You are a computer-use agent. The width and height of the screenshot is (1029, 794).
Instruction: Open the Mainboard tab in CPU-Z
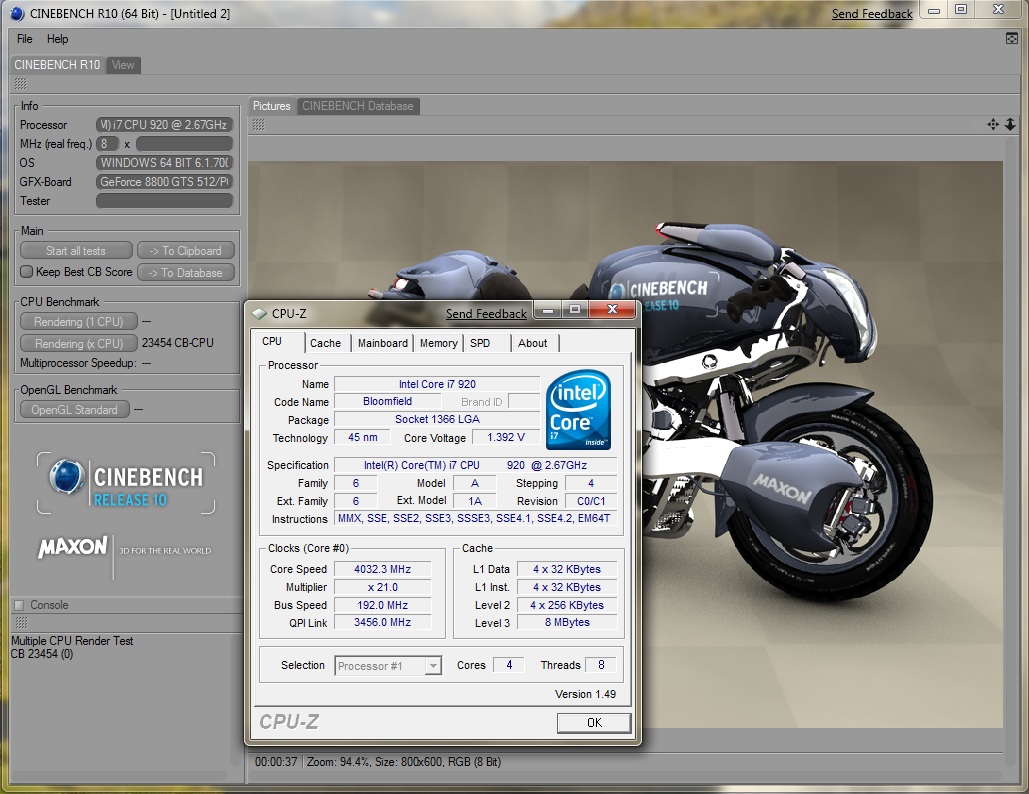(383, 343)
